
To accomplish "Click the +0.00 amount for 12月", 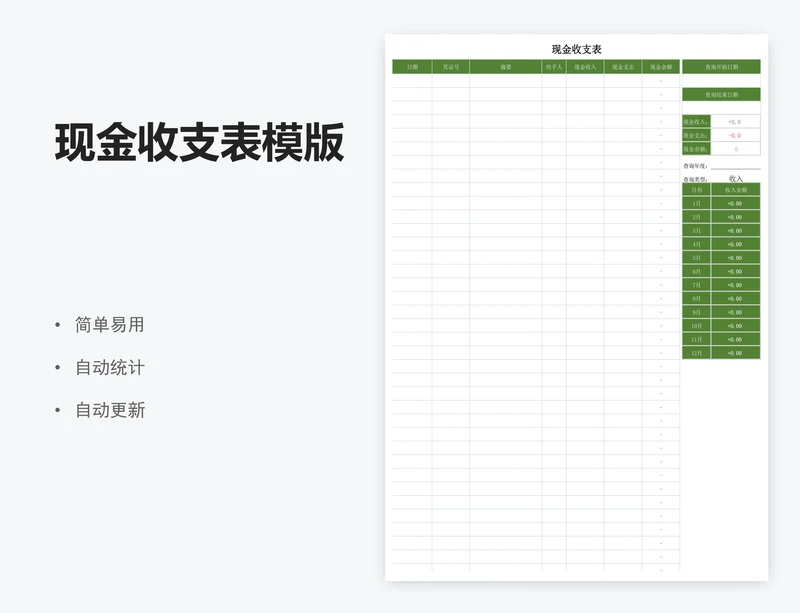I will pos(735,353).
